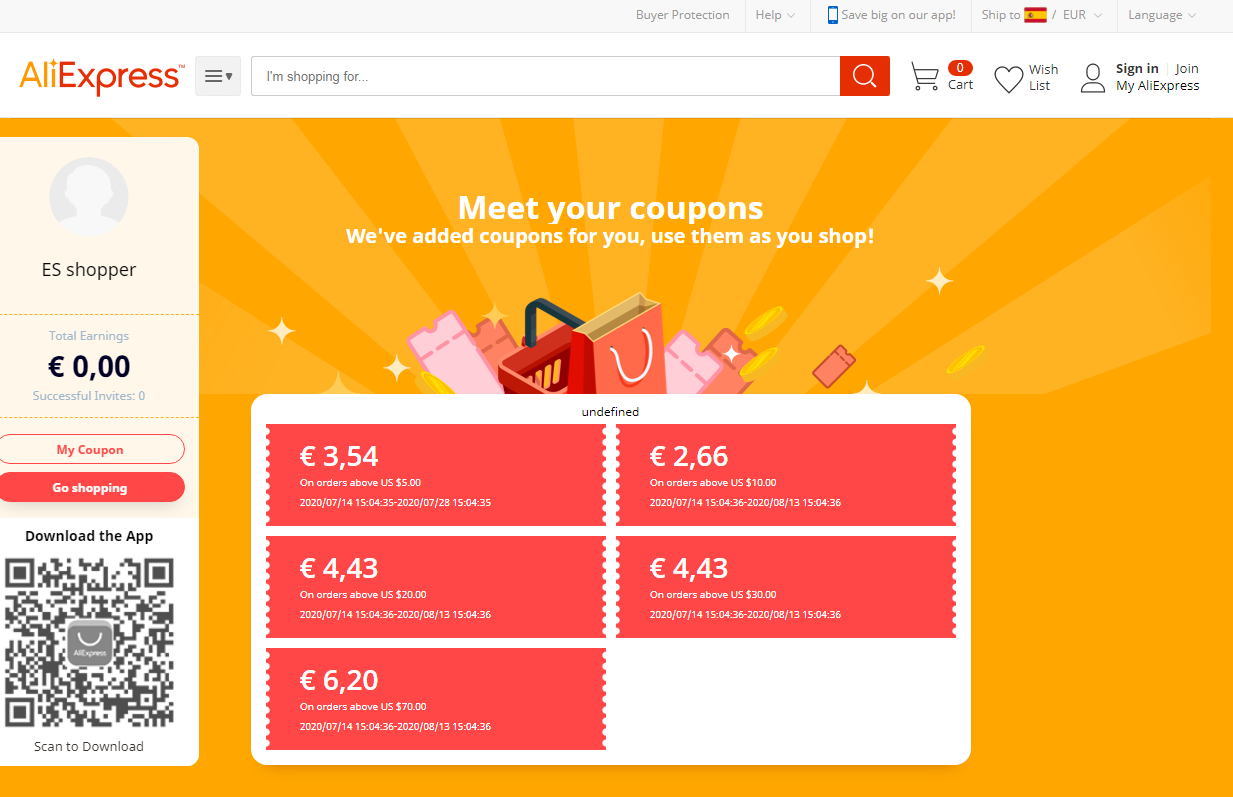Click the Sign in link
This screenshot has height=797, width=1233.
(1137, 69)
